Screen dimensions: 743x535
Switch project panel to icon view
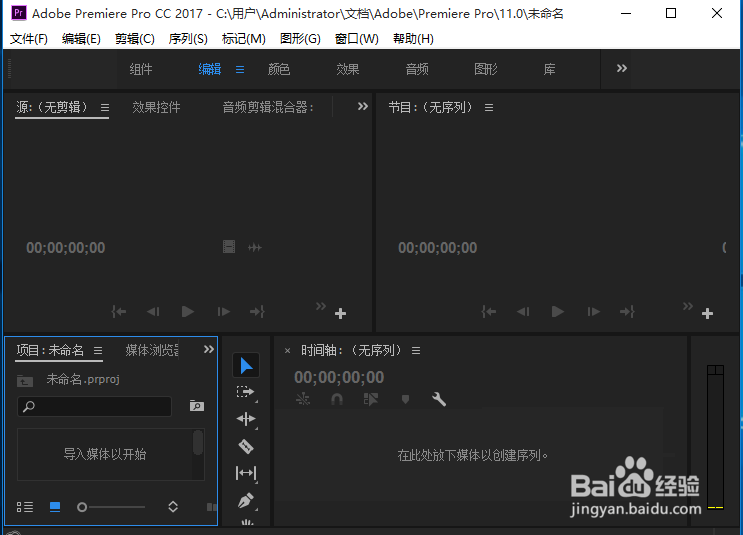(55, 507)
